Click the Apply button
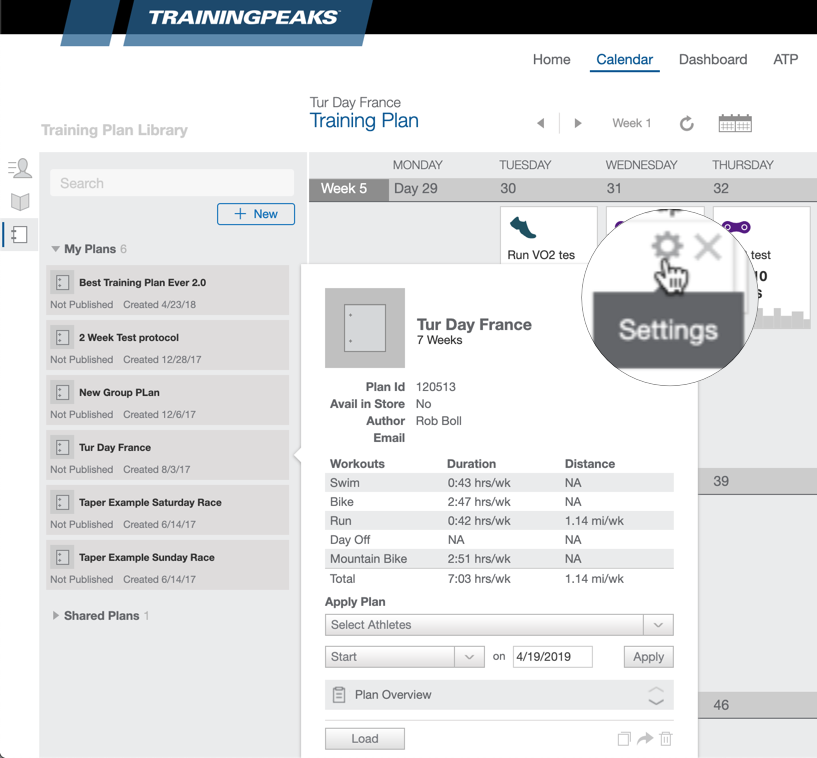The image size is (817, 758). 649,656
